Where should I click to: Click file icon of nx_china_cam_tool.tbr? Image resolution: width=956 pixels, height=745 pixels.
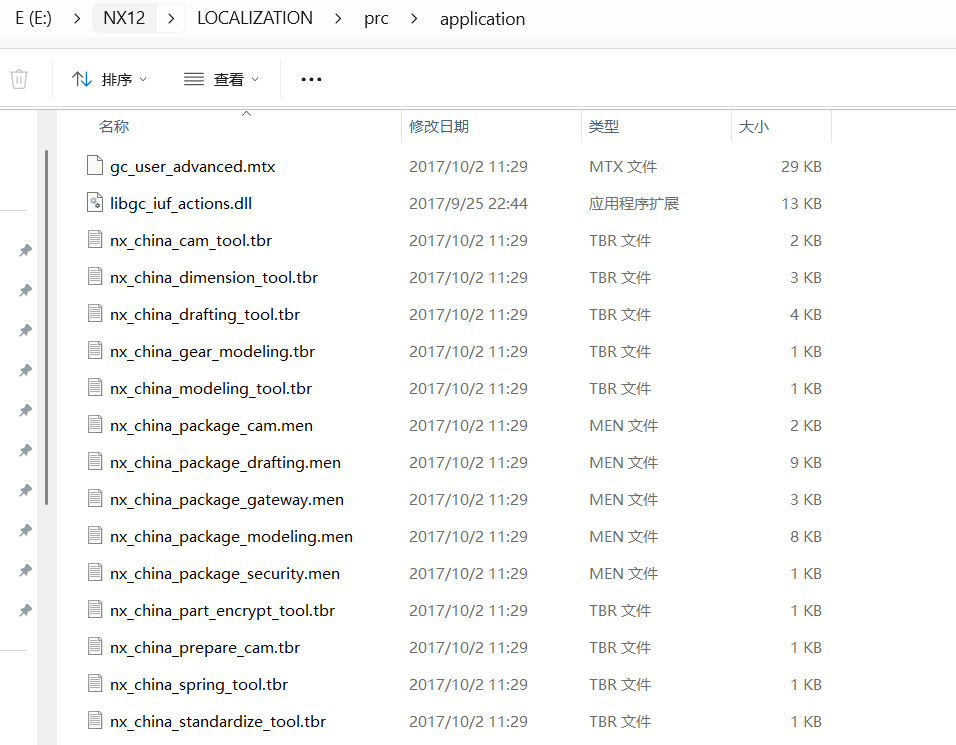[x=95, y=239]
